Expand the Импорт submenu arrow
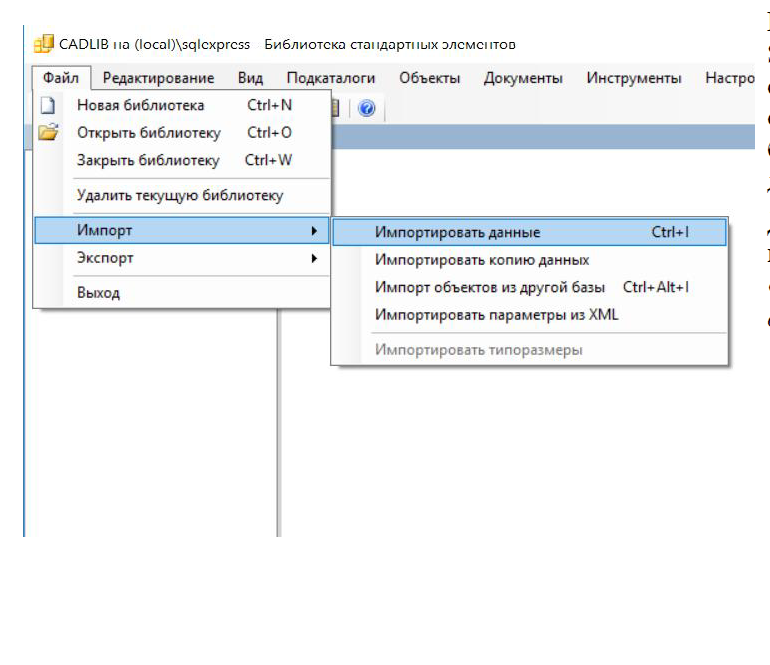The image size is (770, 665). click(314, 230)
